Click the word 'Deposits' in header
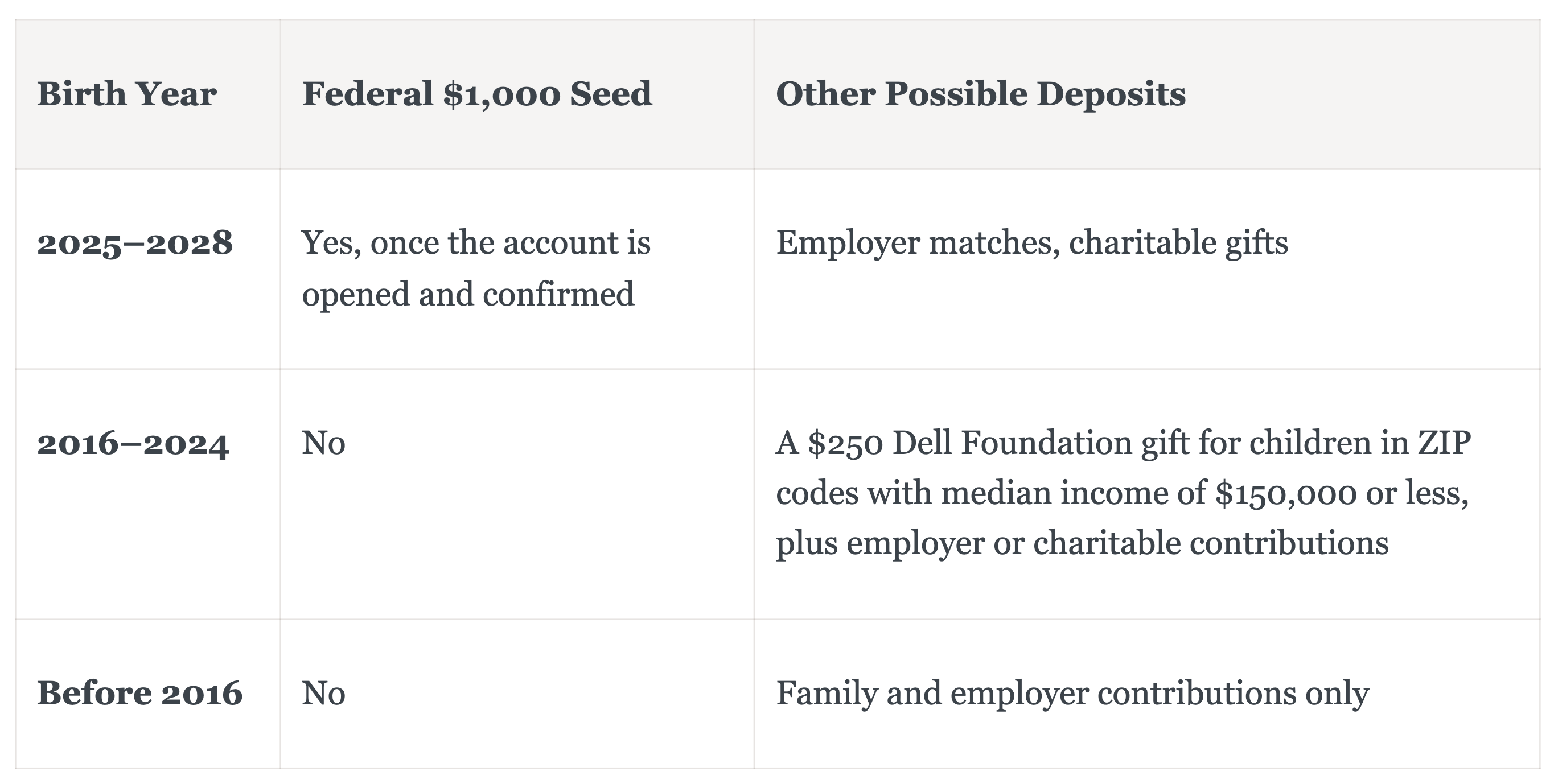Image resolution: width=1554 pixels, height=784 pixels. click(x=1111, y=94)
